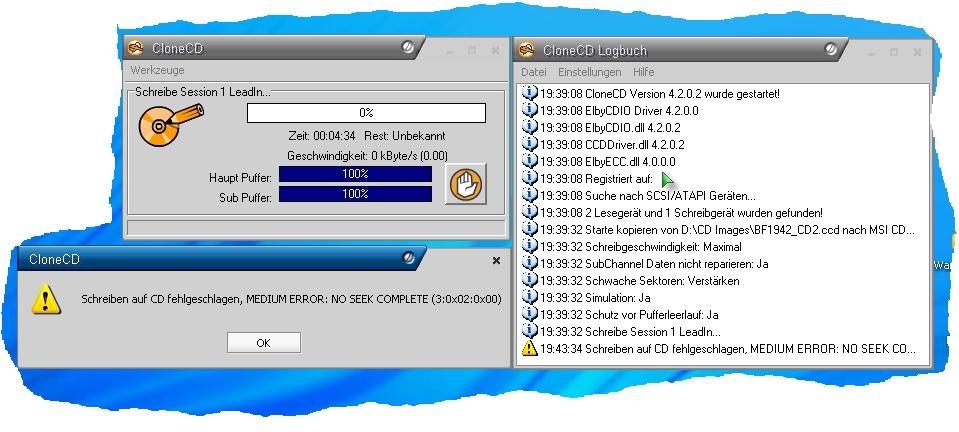This screenshot has height=432, width=959.
Task: Click the Haupt Puffer 100% bar
Action: [x=355, y=174]
